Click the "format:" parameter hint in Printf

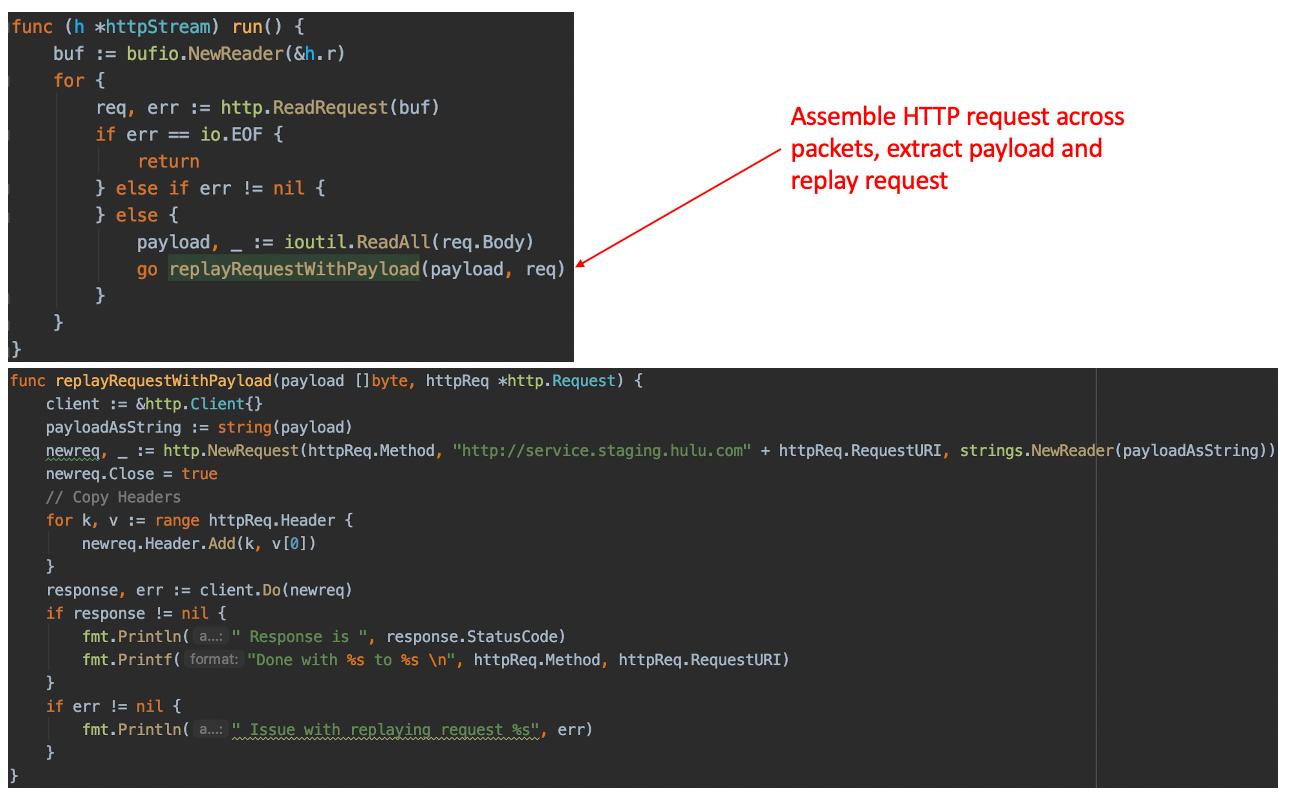[x=215, y=660]
